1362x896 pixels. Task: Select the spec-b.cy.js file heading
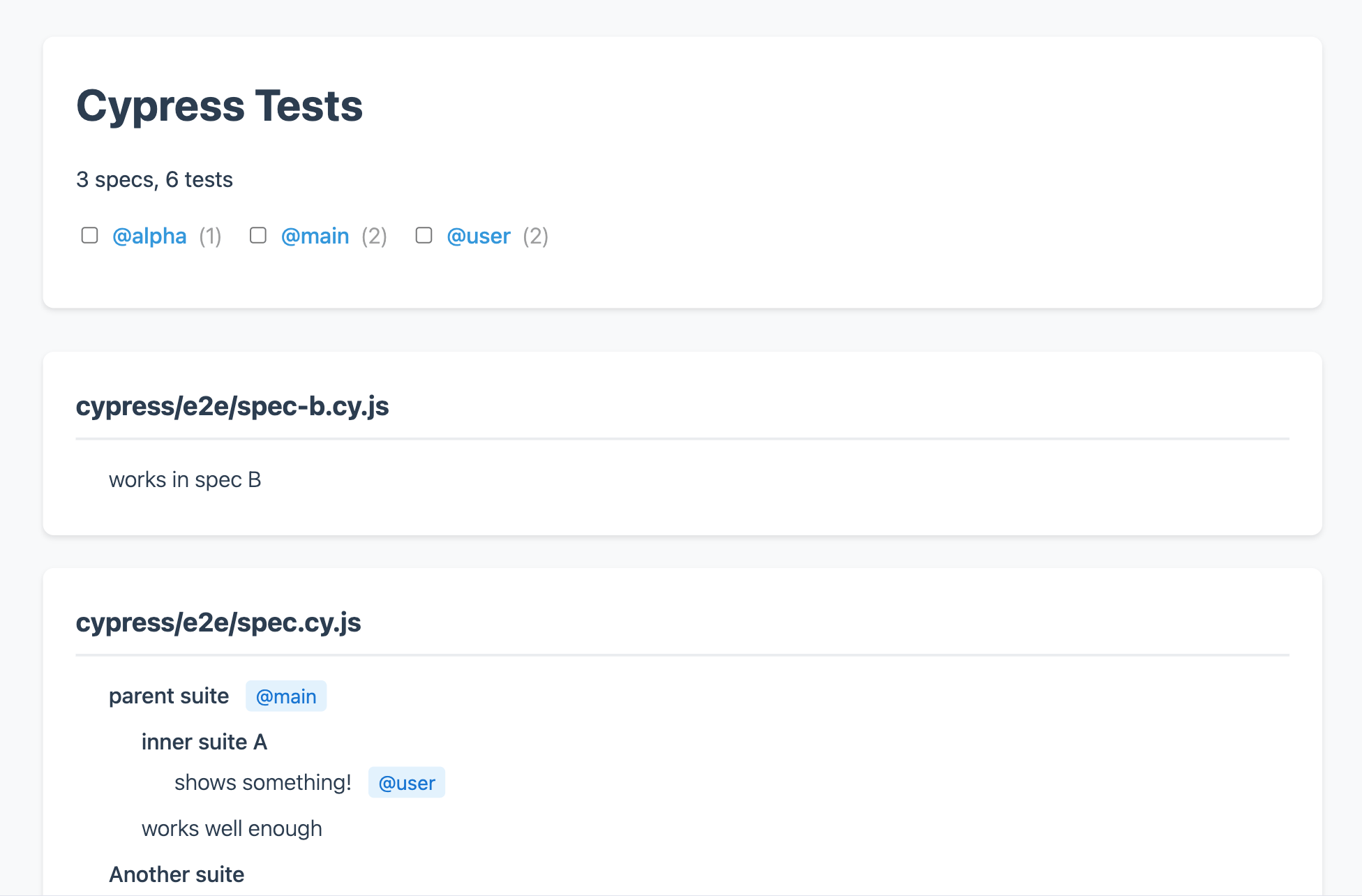pyautogui.click(x=232, y=406)
